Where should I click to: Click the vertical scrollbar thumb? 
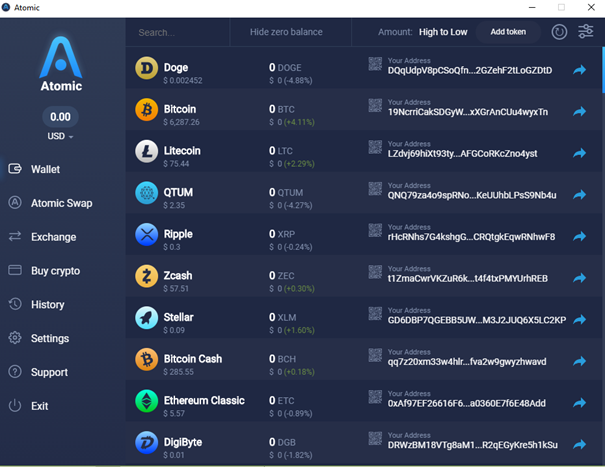[603, 70]
